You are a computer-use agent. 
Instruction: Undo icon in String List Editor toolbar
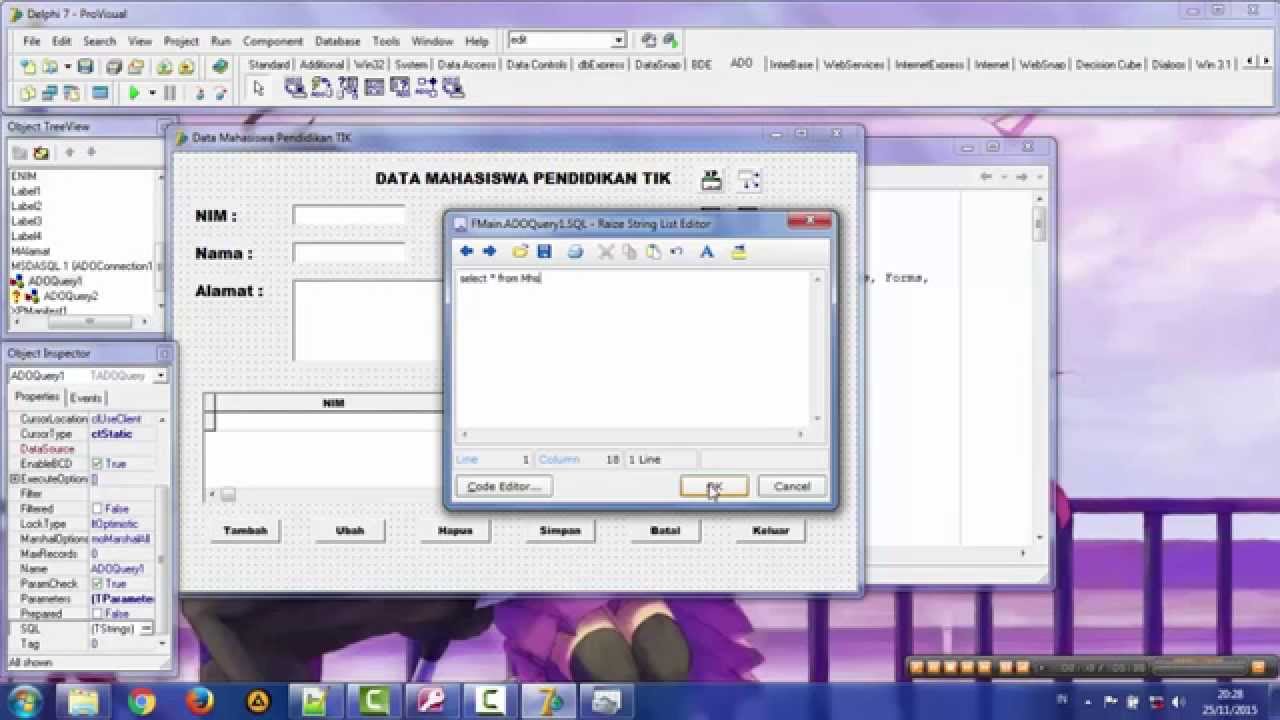pyautogui.click(x=676, y=252)
